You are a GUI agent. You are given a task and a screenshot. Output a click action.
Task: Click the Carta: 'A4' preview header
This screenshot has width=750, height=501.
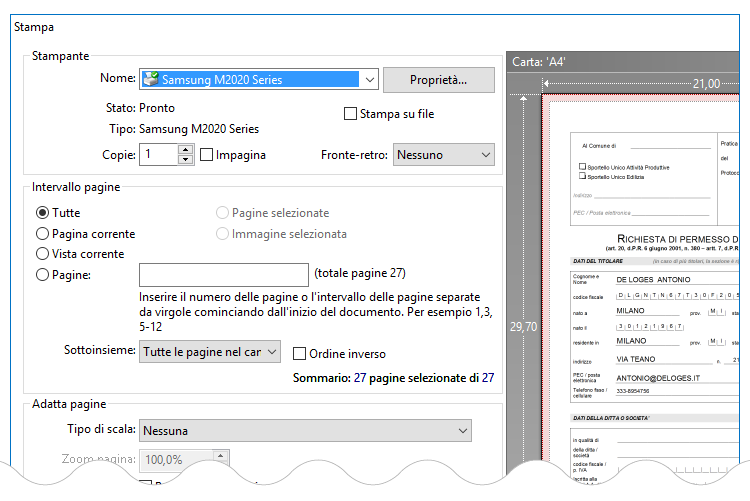click(x=539, y=62)
